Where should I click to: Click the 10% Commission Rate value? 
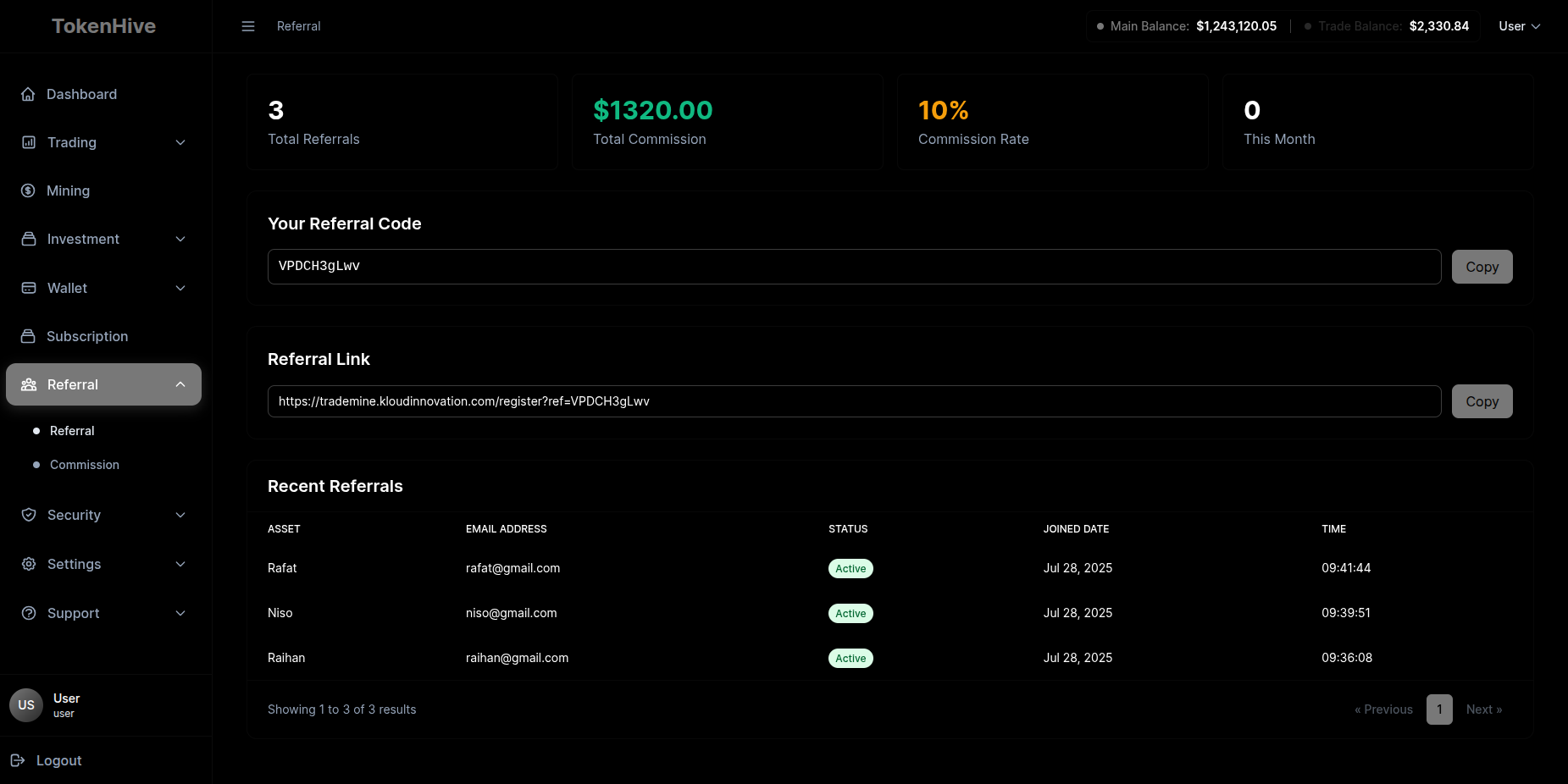point(944,110)
